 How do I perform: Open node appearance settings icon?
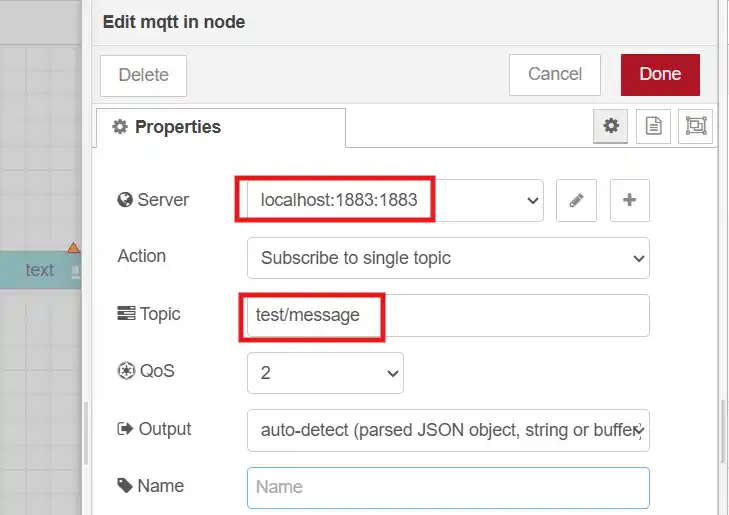click(696, 126)
